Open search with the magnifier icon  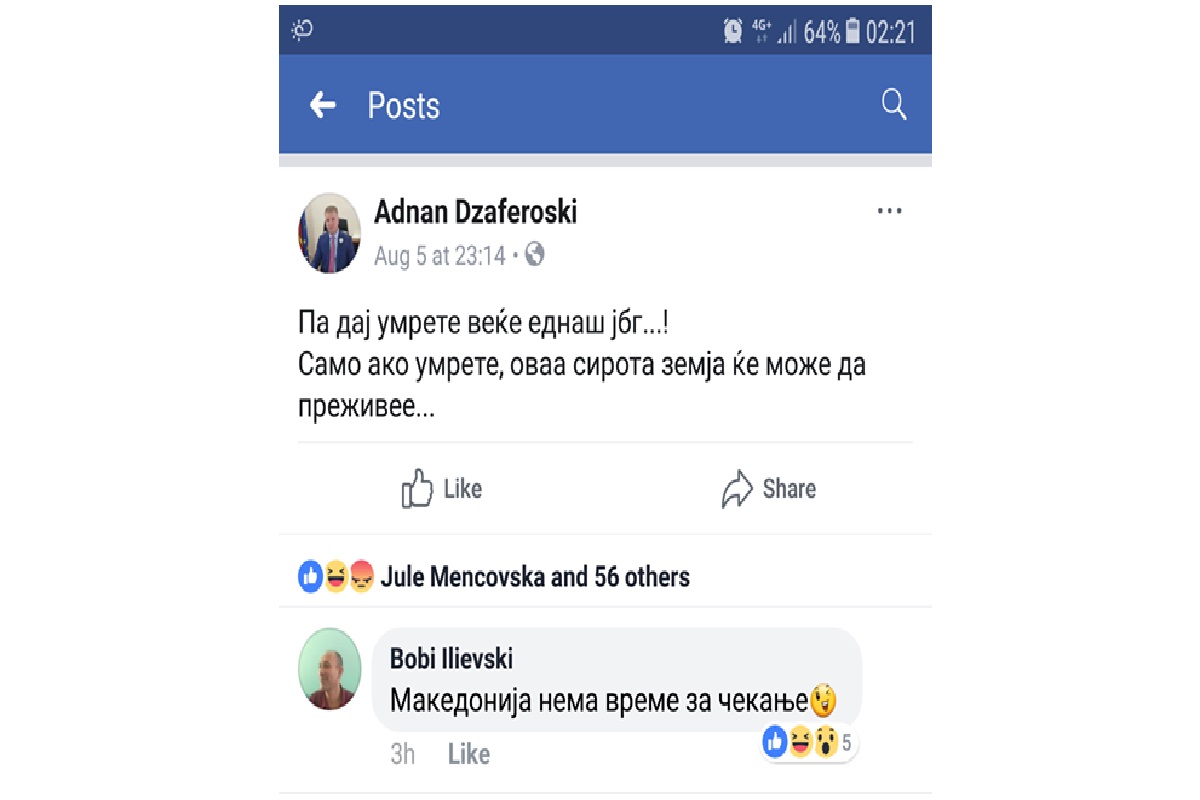[894, 104]
